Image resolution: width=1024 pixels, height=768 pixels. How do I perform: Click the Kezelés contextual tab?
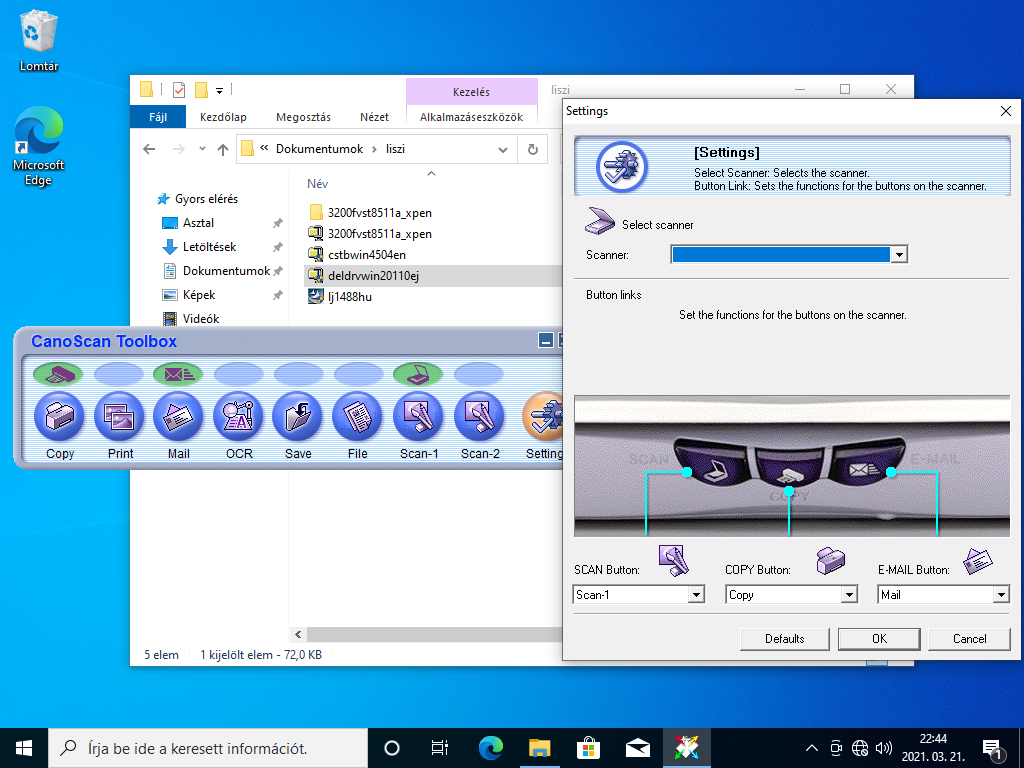tap(472, 92)
